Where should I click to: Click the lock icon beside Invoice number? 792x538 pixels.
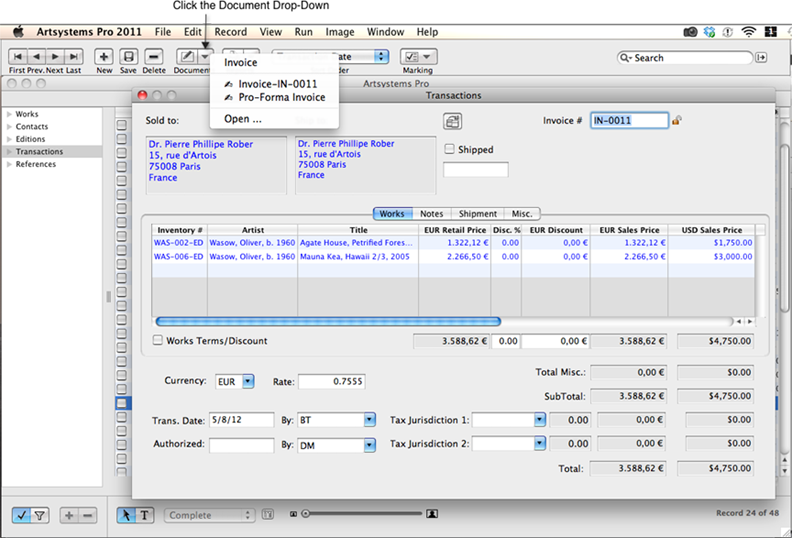tap(677, 120)
